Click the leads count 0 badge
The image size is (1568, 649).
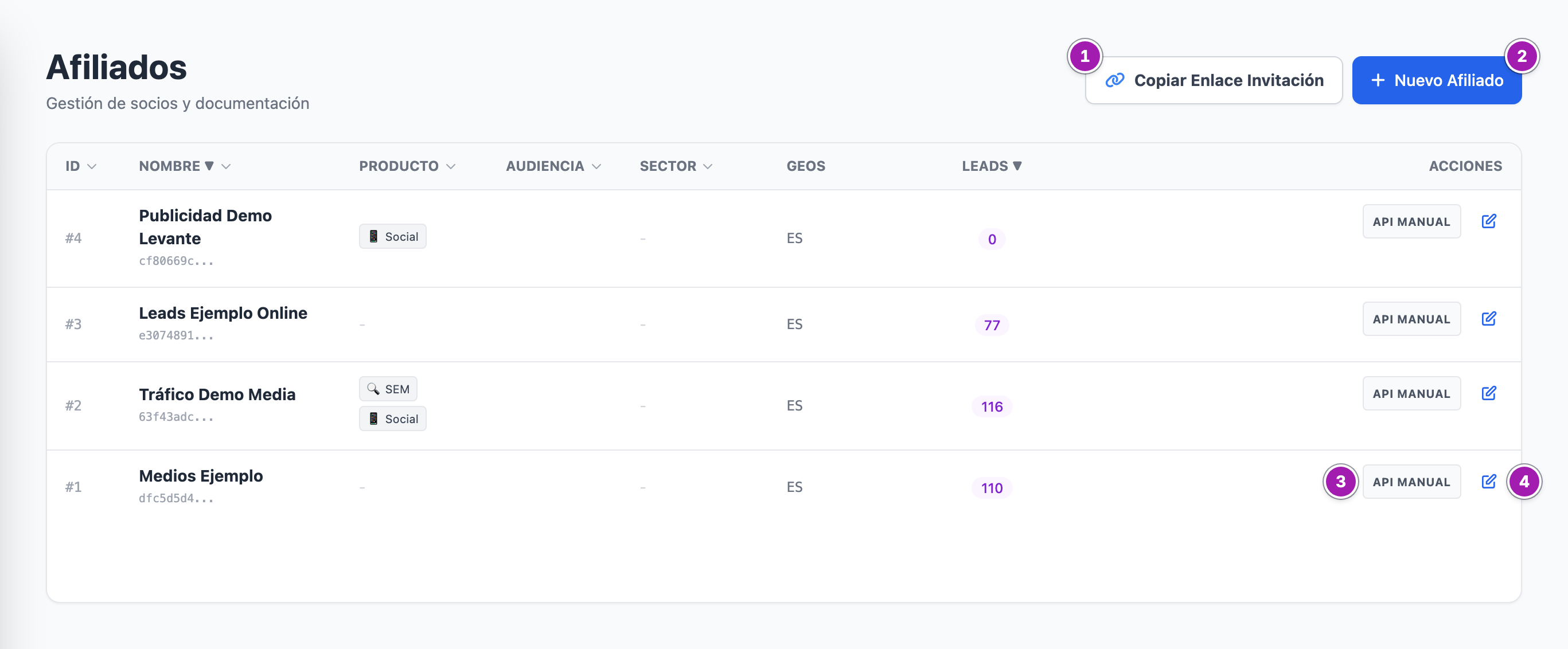point(992,240)
